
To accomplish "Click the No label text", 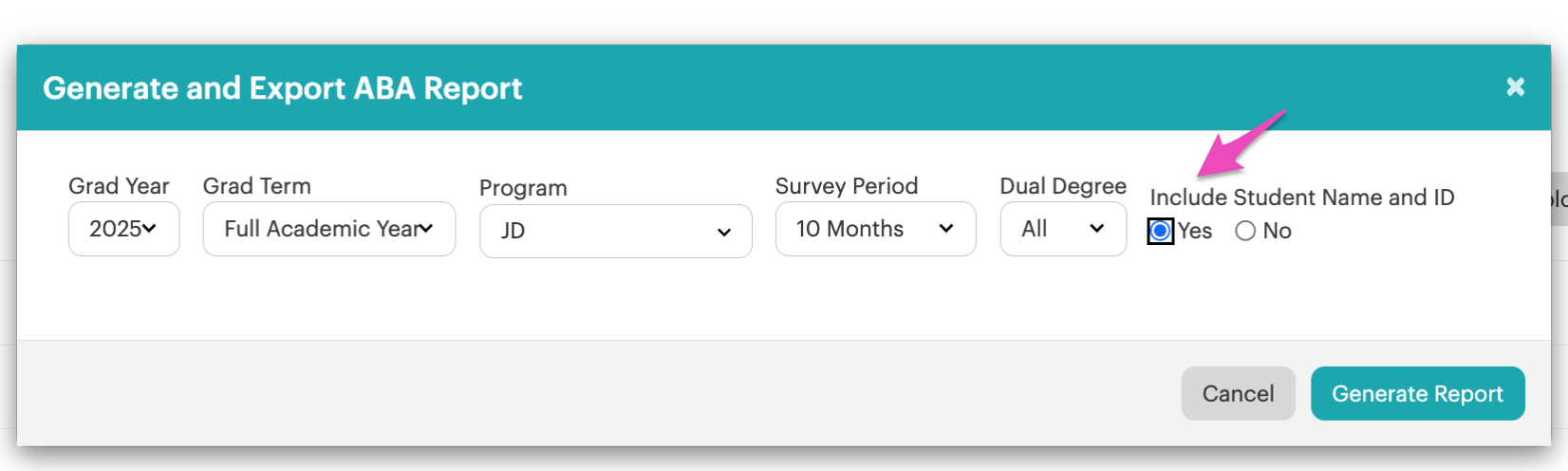I will point(1277,231).
